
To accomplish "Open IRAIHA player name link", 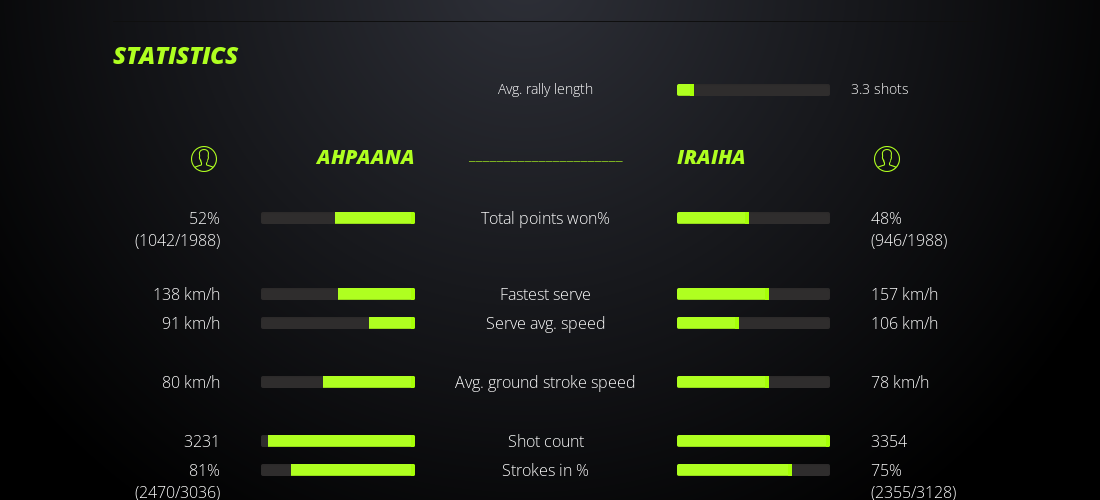I will 711,157.
